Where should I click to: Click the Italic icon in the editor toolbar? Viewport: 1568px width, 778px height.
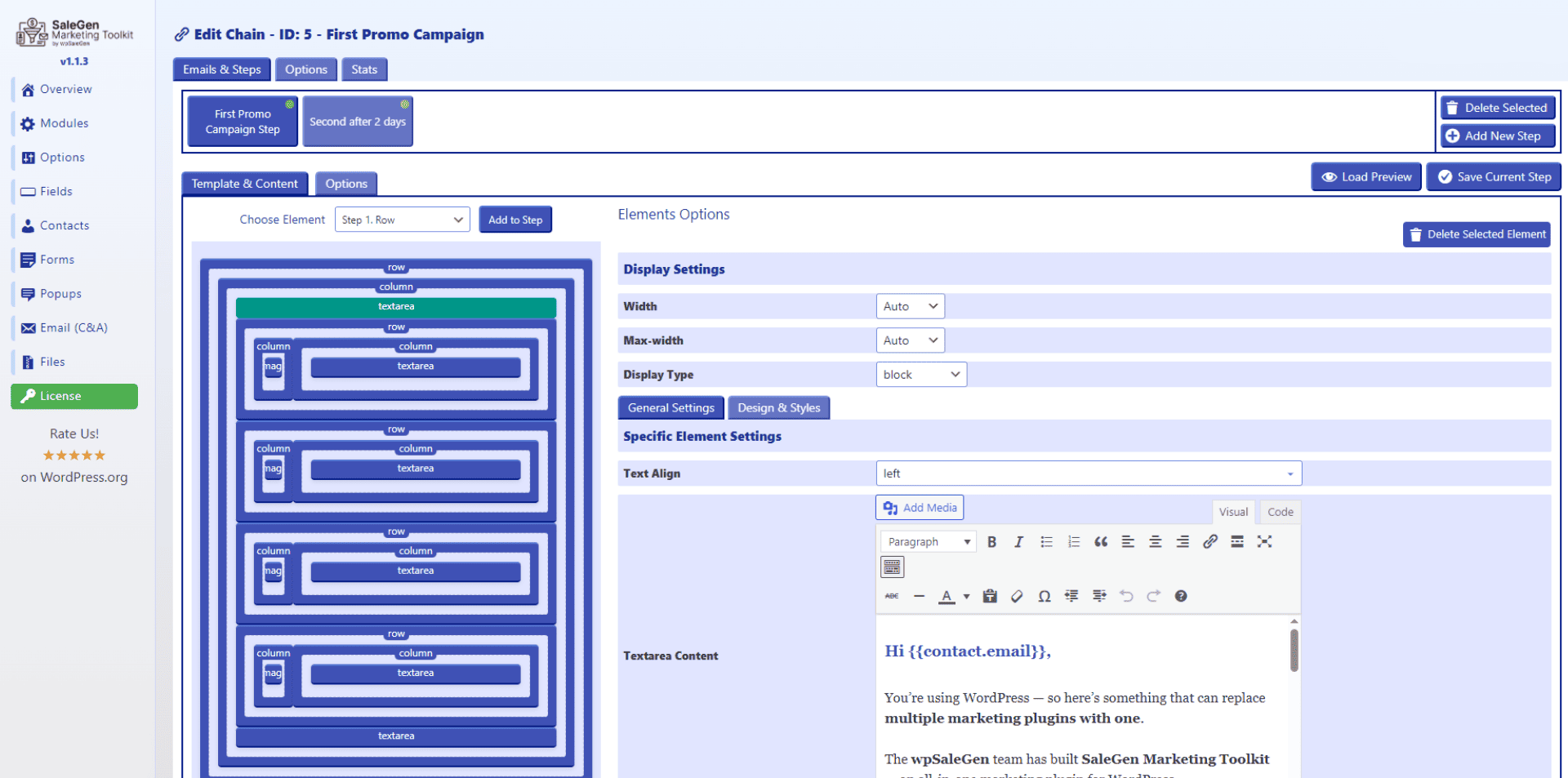point(1018,541)
